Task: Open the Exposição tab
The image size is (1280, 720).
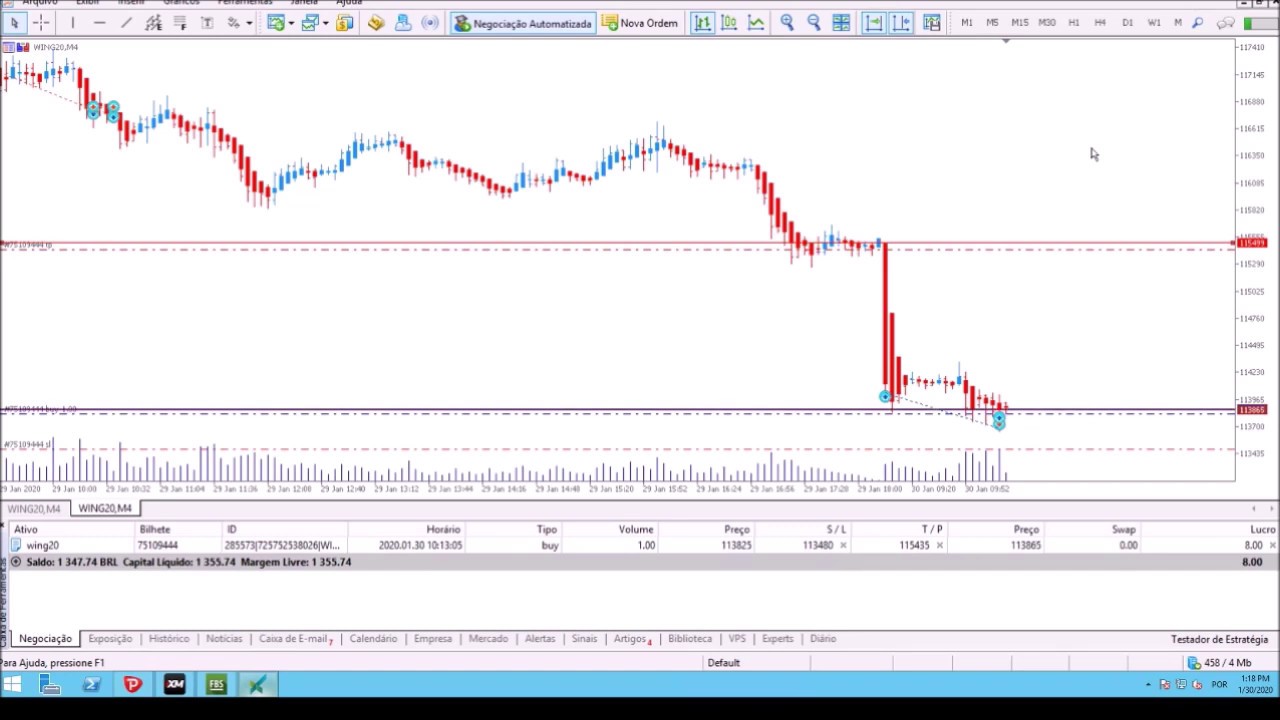Action: 110,638
